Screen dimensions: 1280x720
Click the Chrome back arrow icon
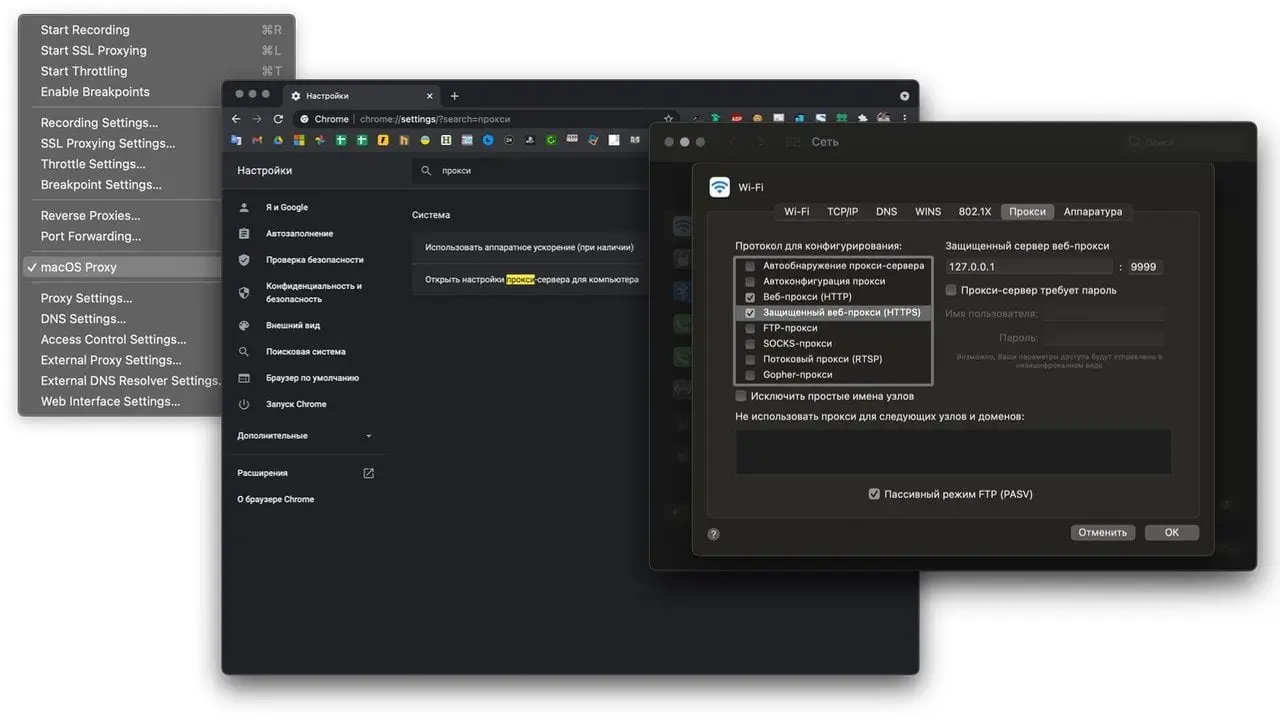236,119
